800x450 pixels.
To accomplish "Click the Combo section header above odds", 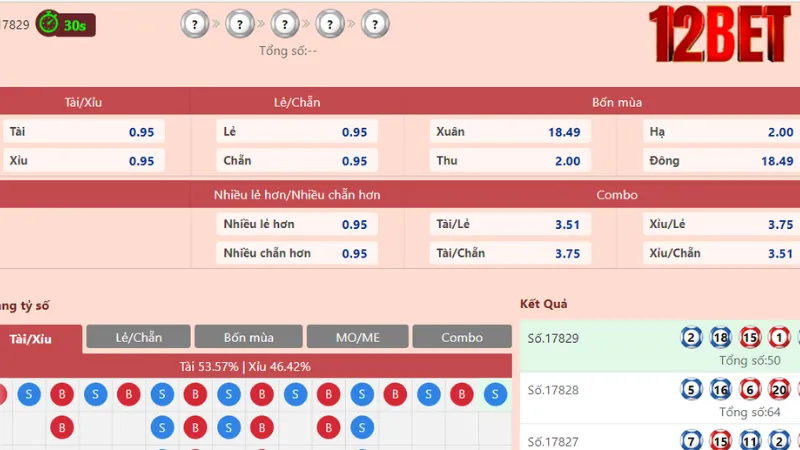I will (617, 195).
